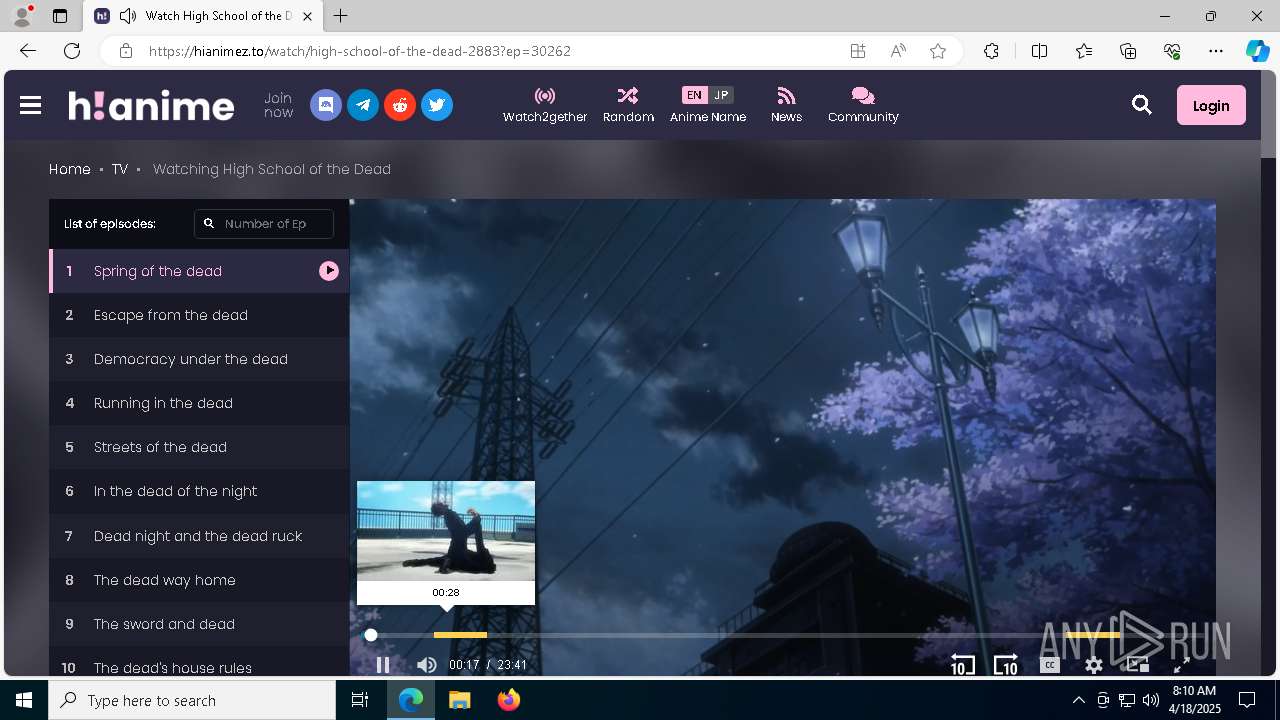Go to the HiAnime logo homepage
1280x720 pixels.
151,105
